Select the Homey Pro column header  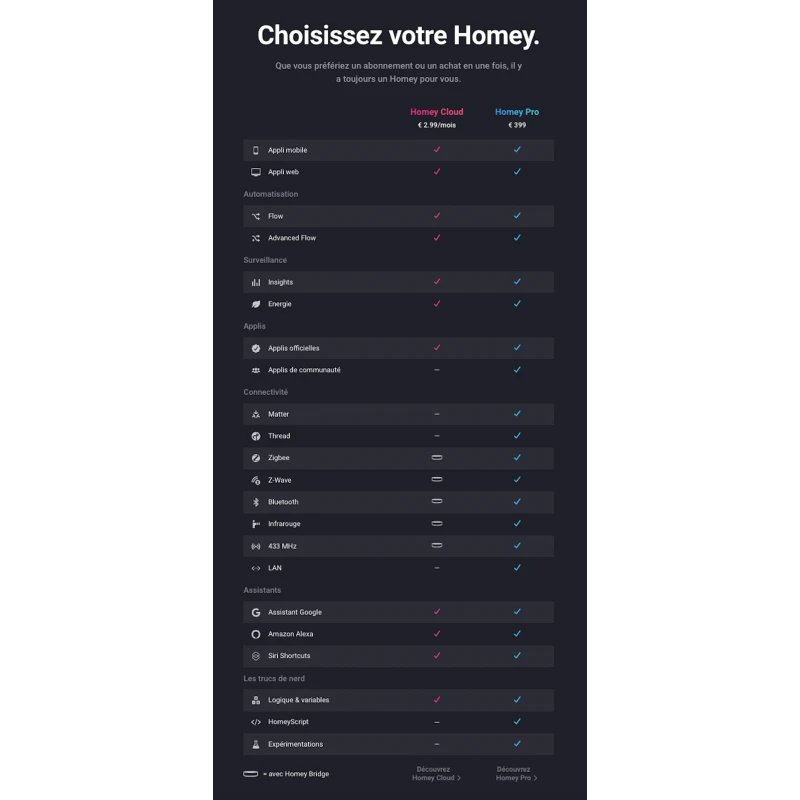pyautogui.click(x=517, y=112)
